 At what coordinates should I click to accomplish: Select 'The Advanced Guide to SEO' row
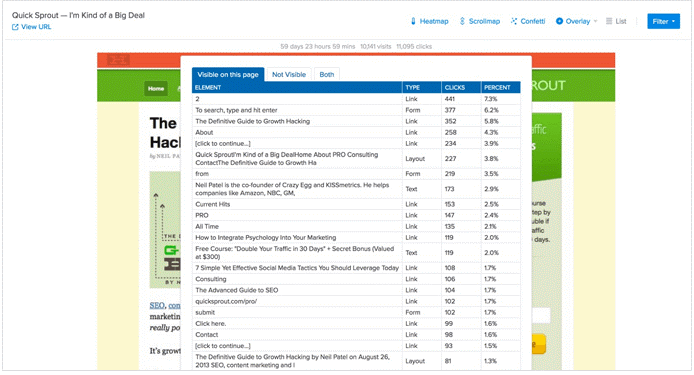pos(356,290)
